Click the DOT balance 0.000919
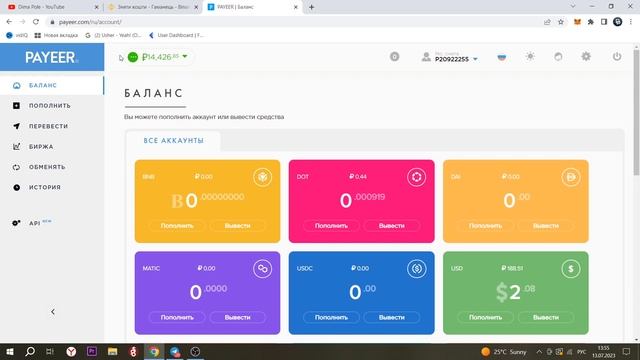The width and height of the screenshot is (640, 360). coord(362,200)
